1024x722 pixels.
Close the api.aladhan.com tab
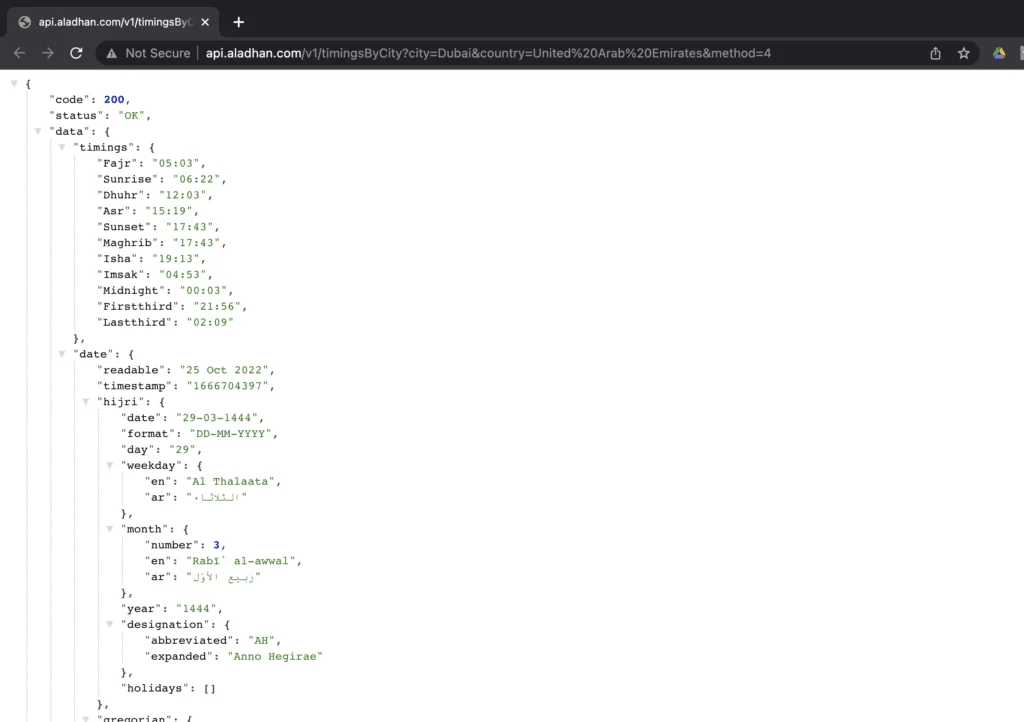[205, 22]
